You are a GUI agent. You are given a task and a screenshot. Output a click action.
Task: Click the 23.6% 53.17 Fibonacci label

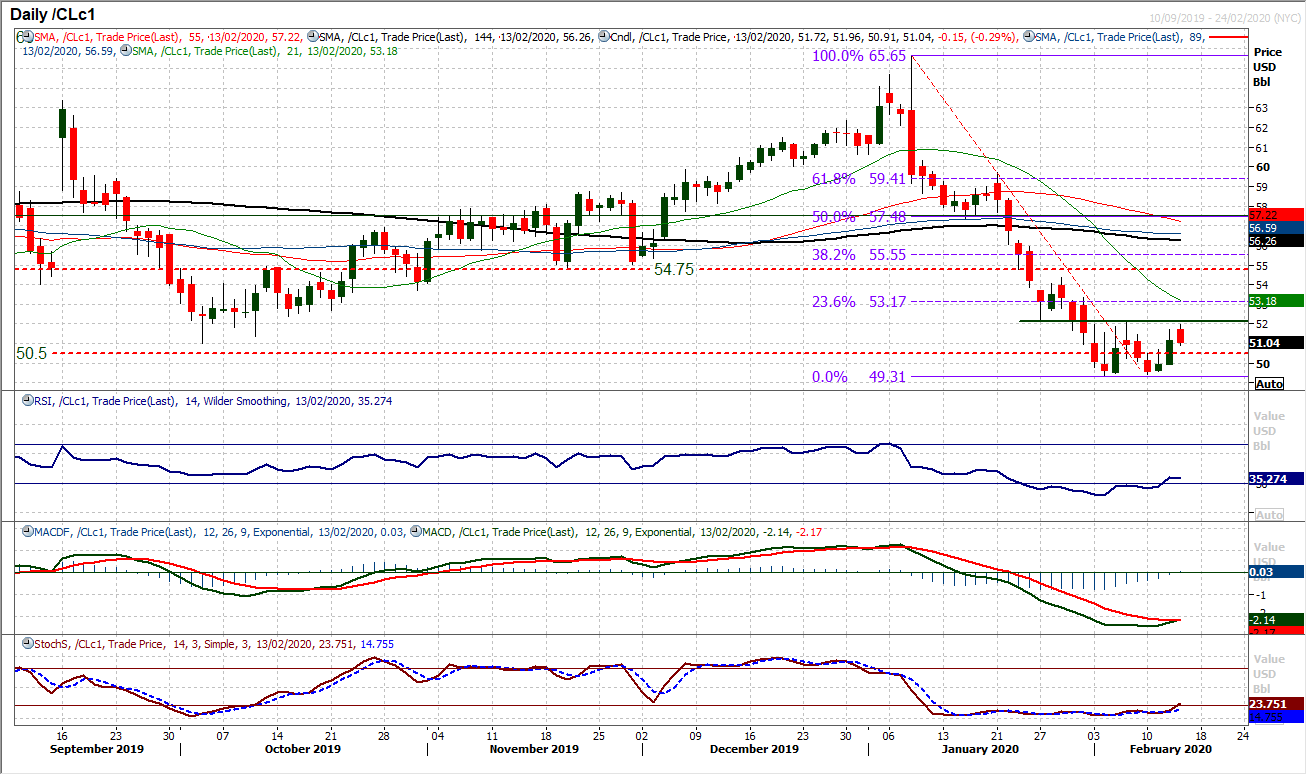coord(858,301)
